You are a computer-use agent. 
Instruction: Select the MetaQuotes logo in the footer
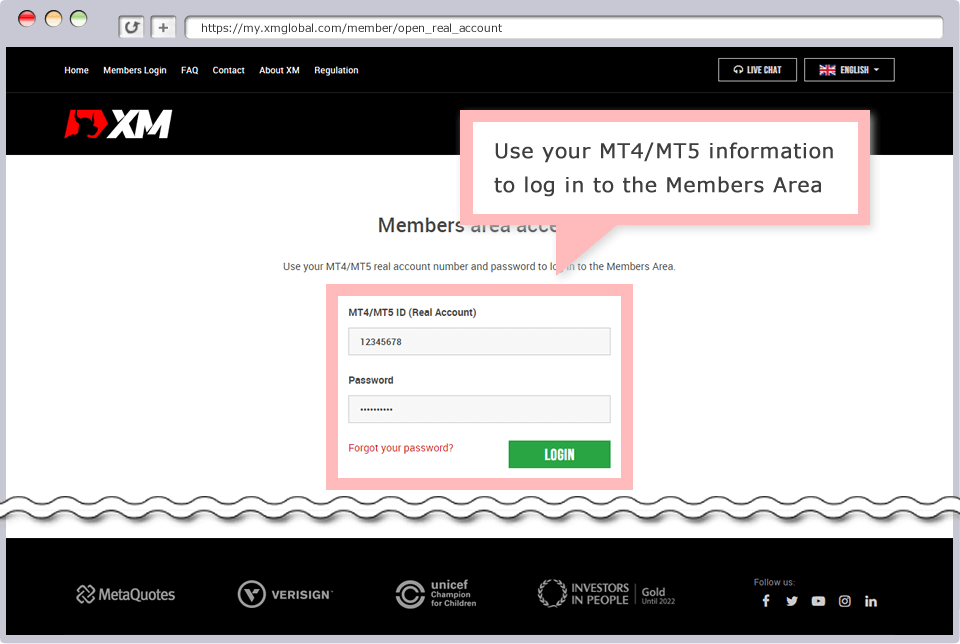click(x=127, y=594)
